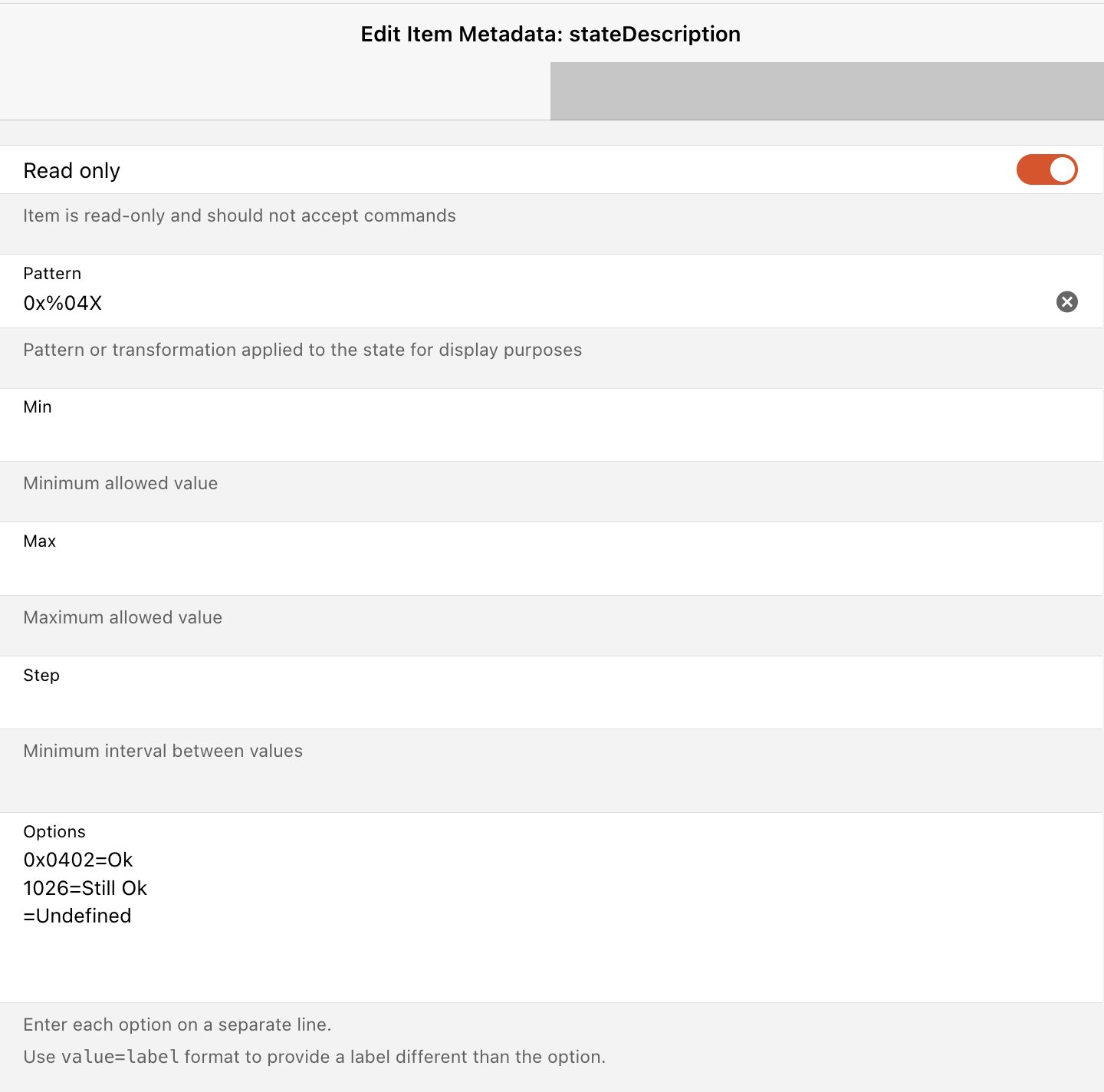Place cursor on the 1026=Still Ok line
The width and height of the screenshot is (1104, 1092).
pyautogui.click(x=85, y=888)
